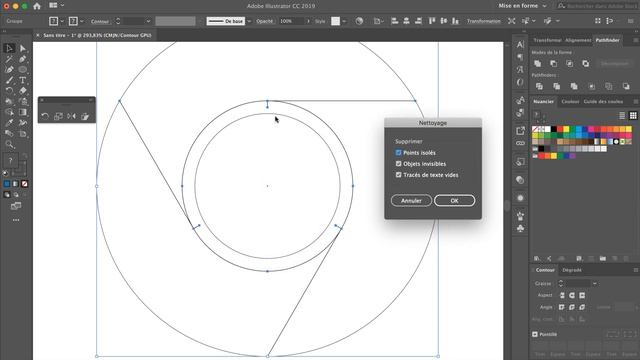Click OK in Nettoyage dialog
The width and height of the screenshot is (640, 360).
[x=454, y=200]
